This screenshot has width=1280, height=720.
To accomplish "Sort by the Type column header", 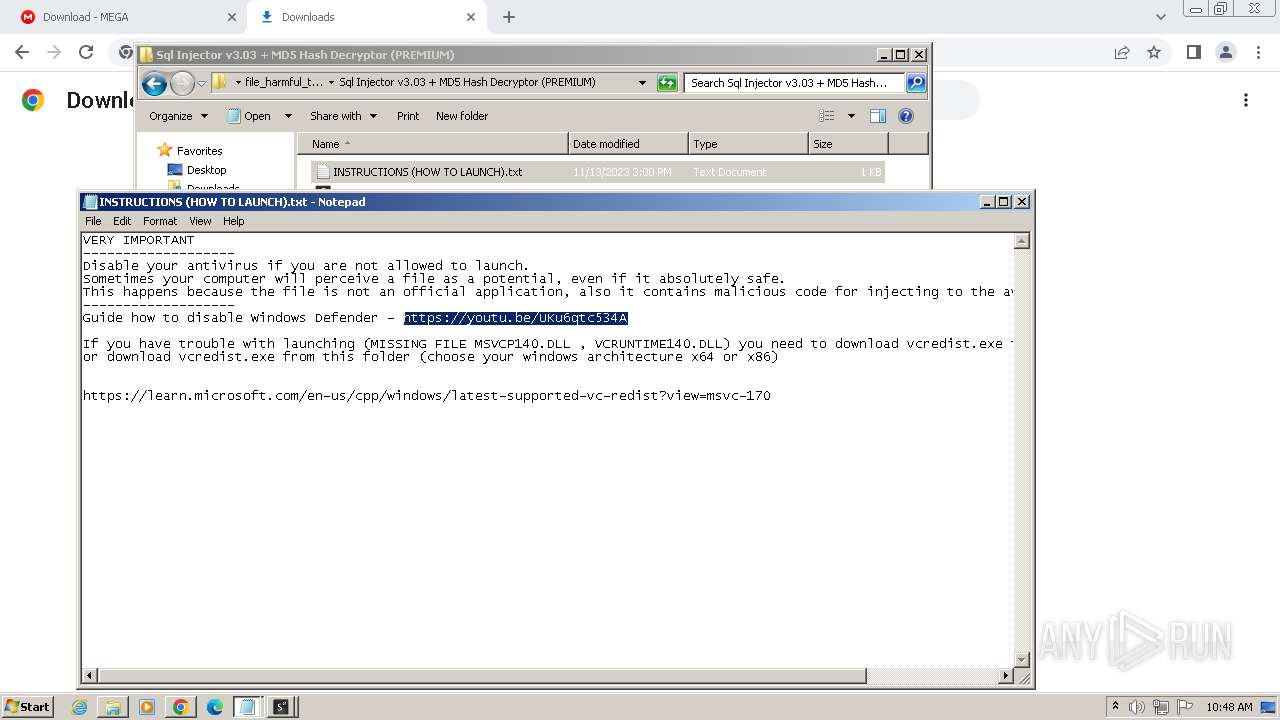I will tap(748, 144).
